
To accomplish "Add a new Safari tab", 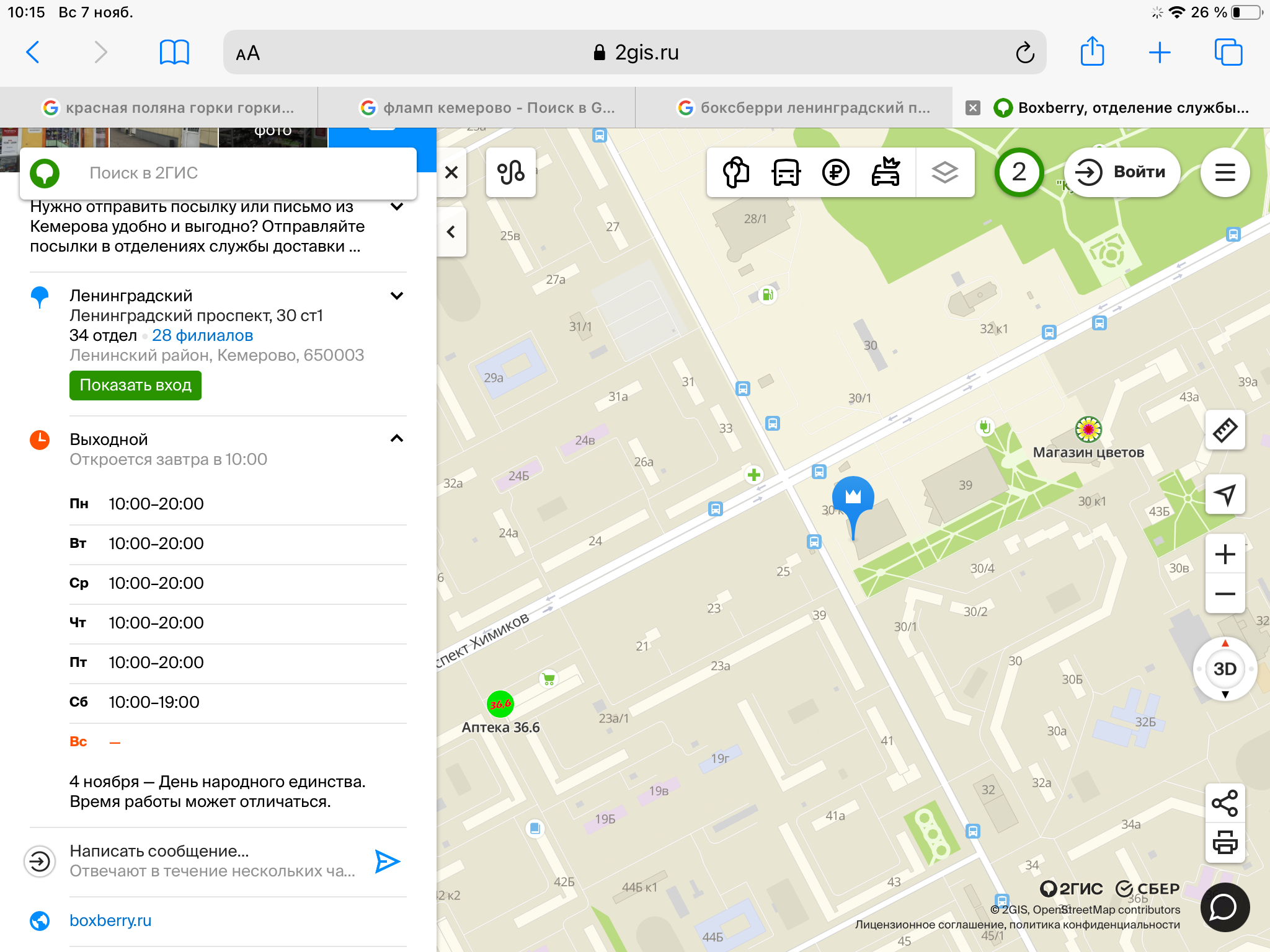I will click(1160, 52).
